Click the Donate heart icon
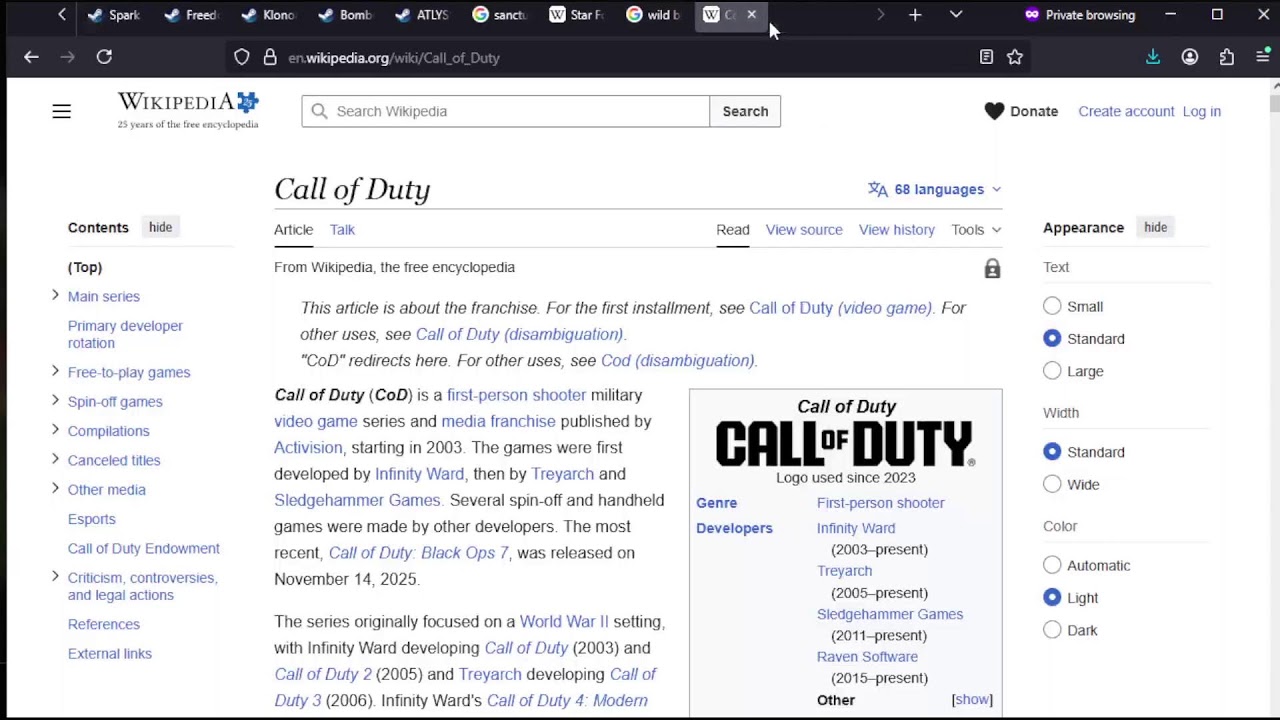 tap(994, 111)
